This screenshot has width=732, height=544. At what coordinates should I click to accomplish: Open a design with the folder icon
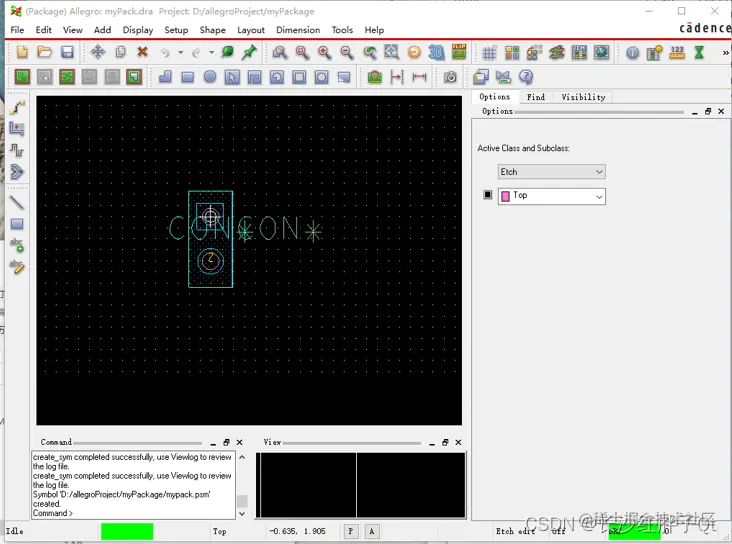(44, 52)
